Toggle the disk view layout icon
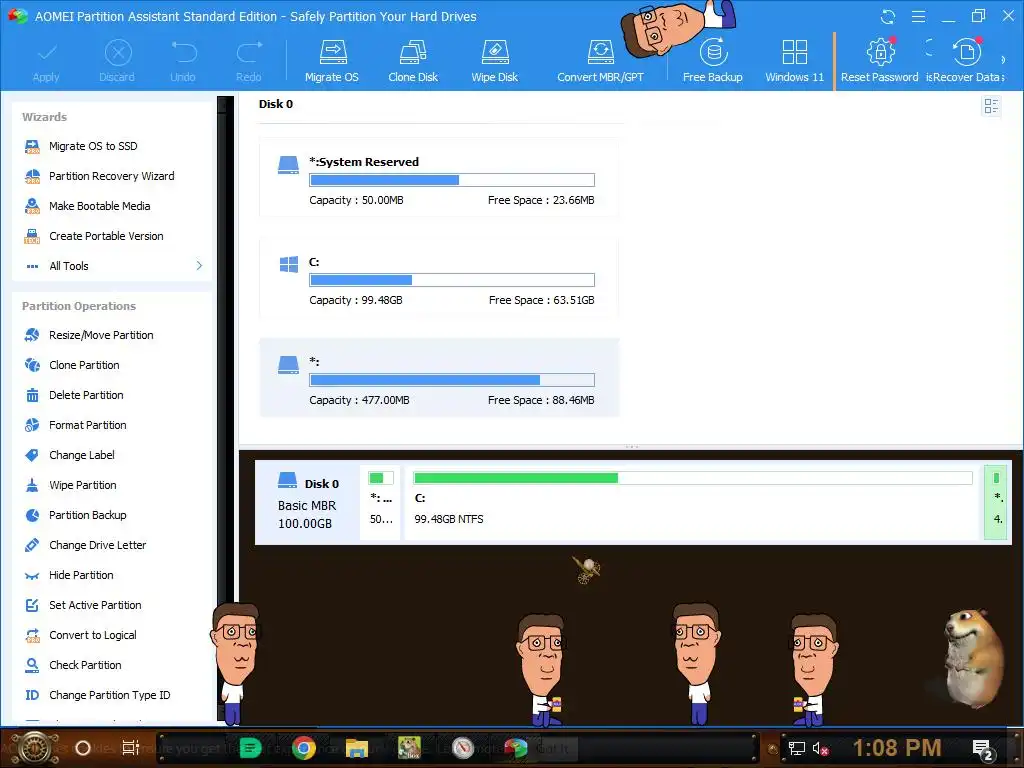The height and width of the screenshot is (768, 1024). click(991, 106)
